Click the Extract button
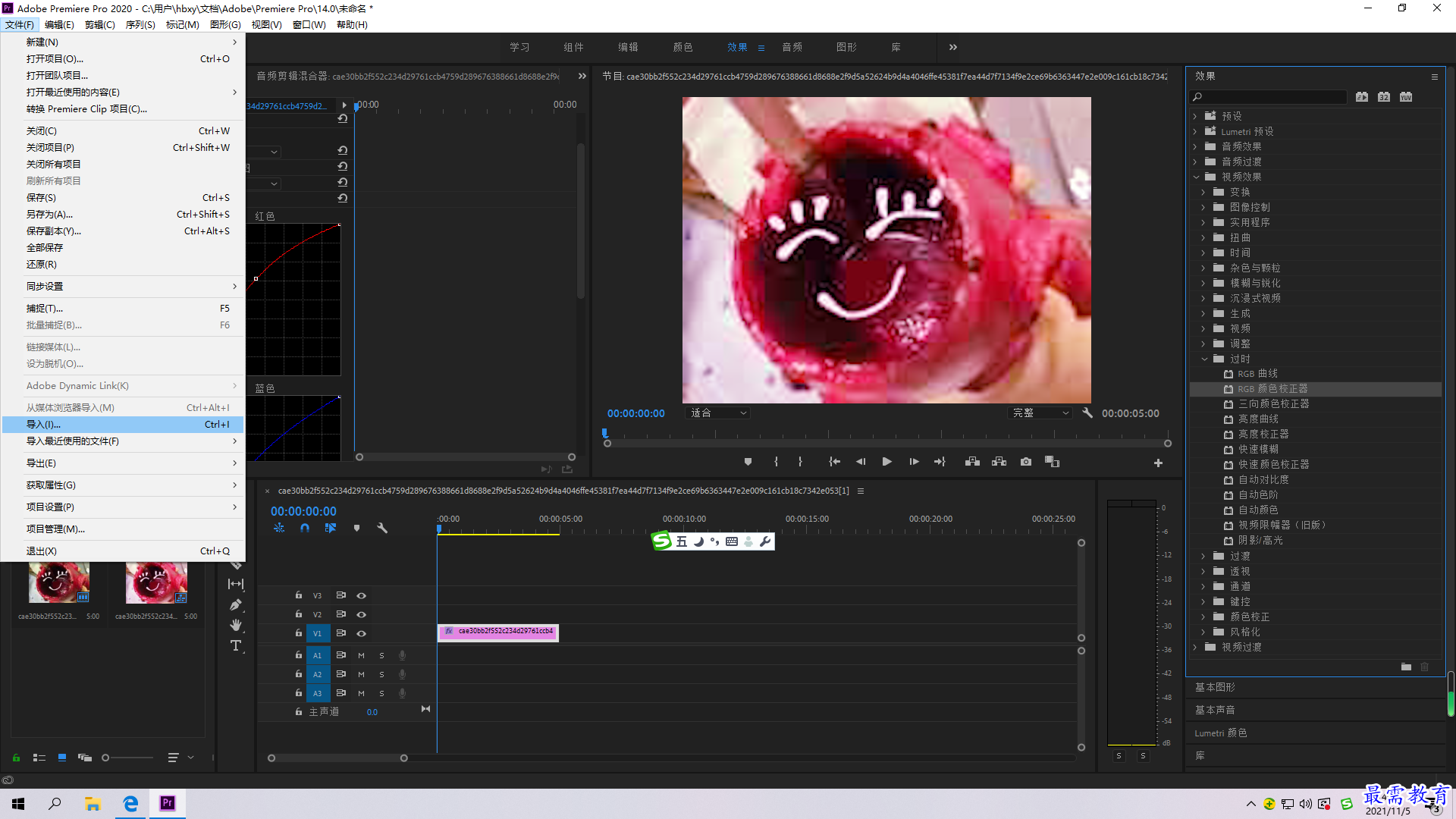This screenshot has width=1456, height=819. pyautogui.click(x=999, y=462)
